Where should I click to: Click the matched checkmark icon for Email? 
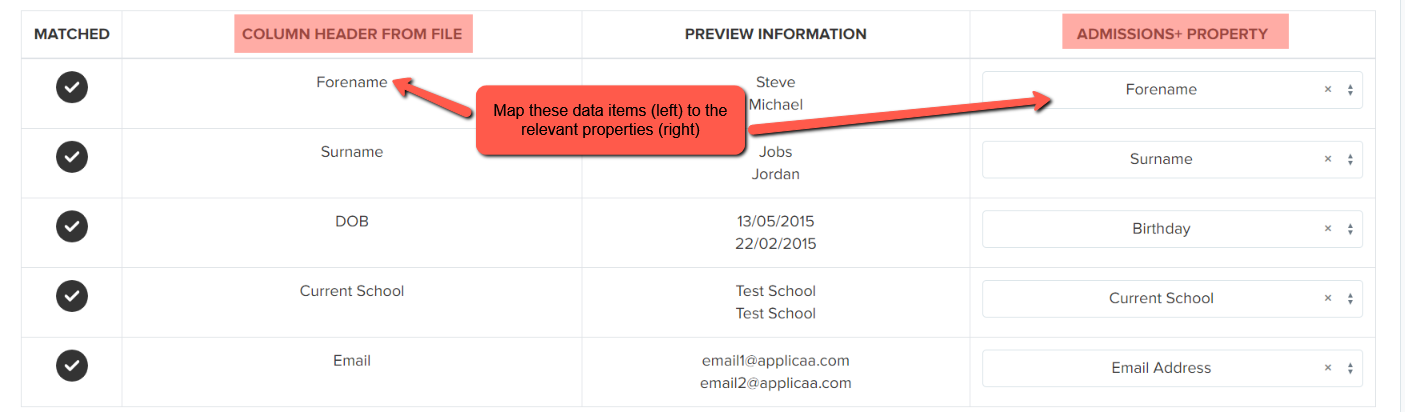(x=72, y=366)
